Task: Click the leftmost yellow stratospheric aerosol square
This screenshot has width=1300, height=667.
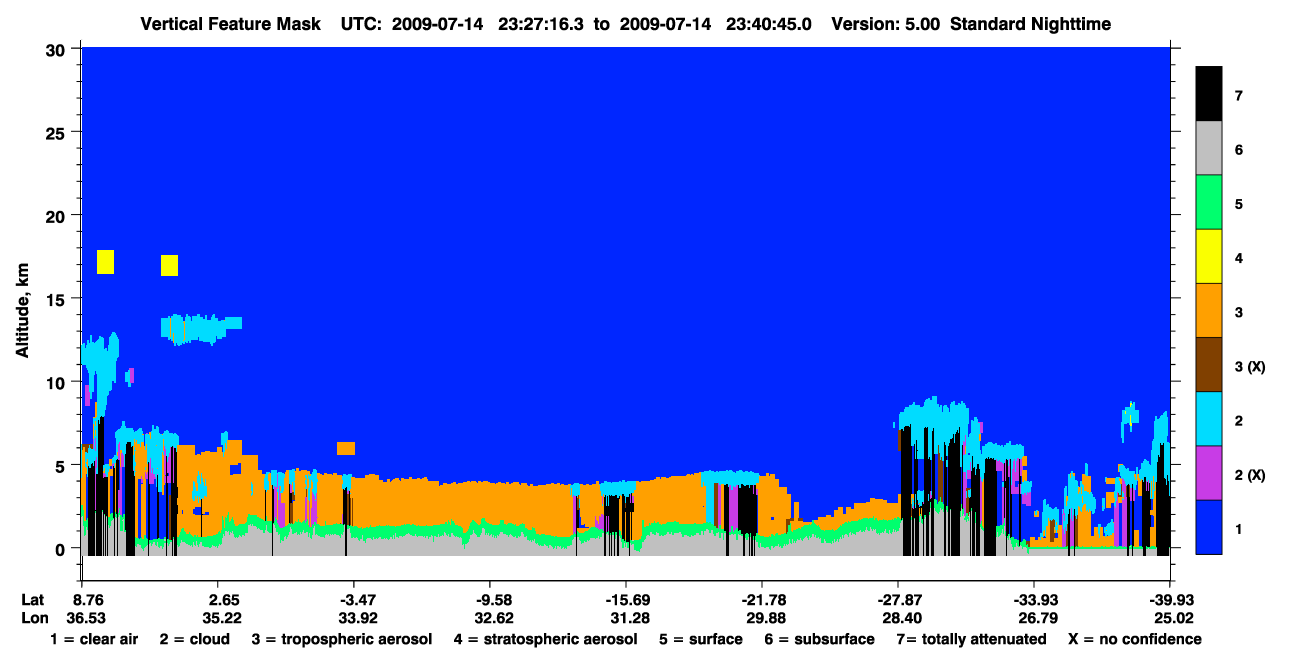Action: (x=105, y=262)
